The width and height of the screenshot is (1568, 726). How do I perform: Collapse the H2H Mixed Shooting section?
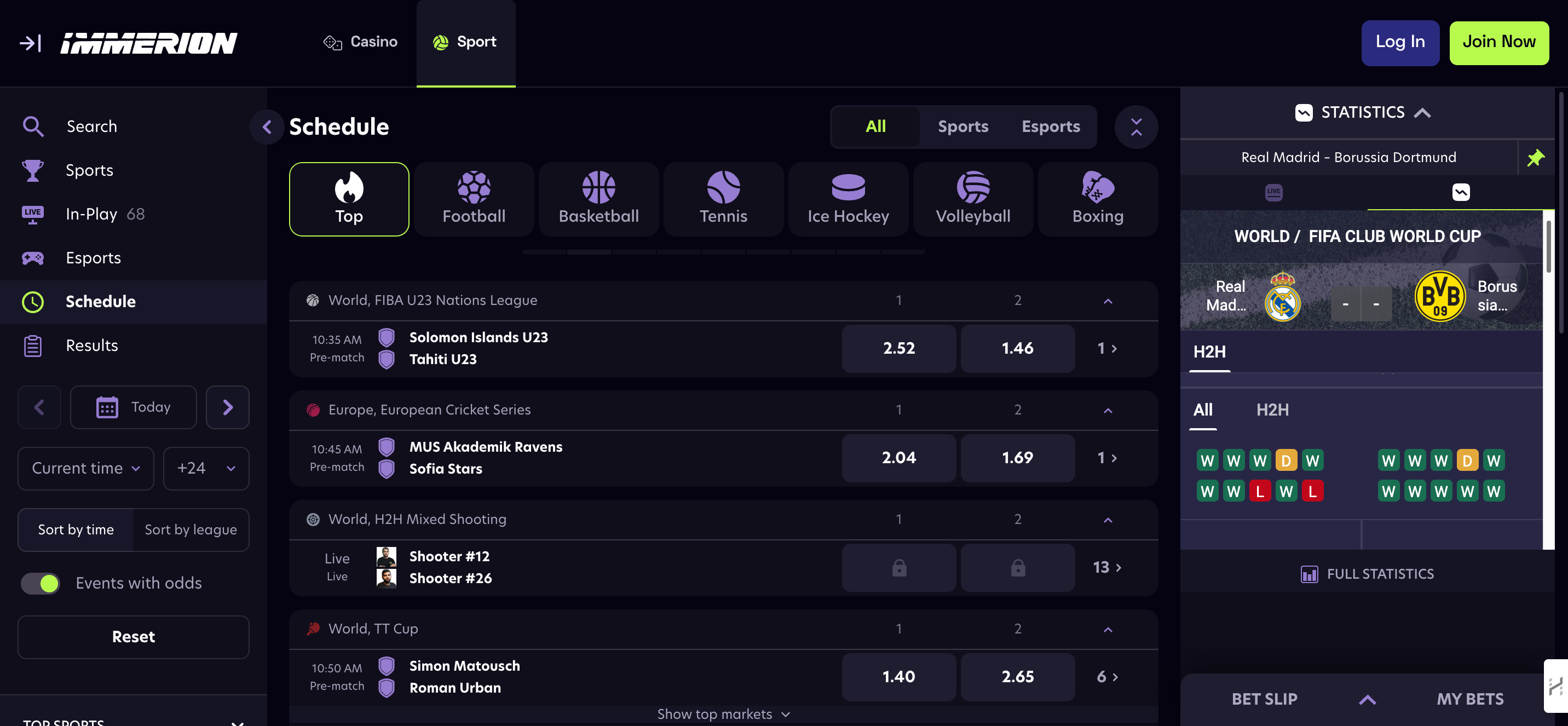coord(1108,520)
